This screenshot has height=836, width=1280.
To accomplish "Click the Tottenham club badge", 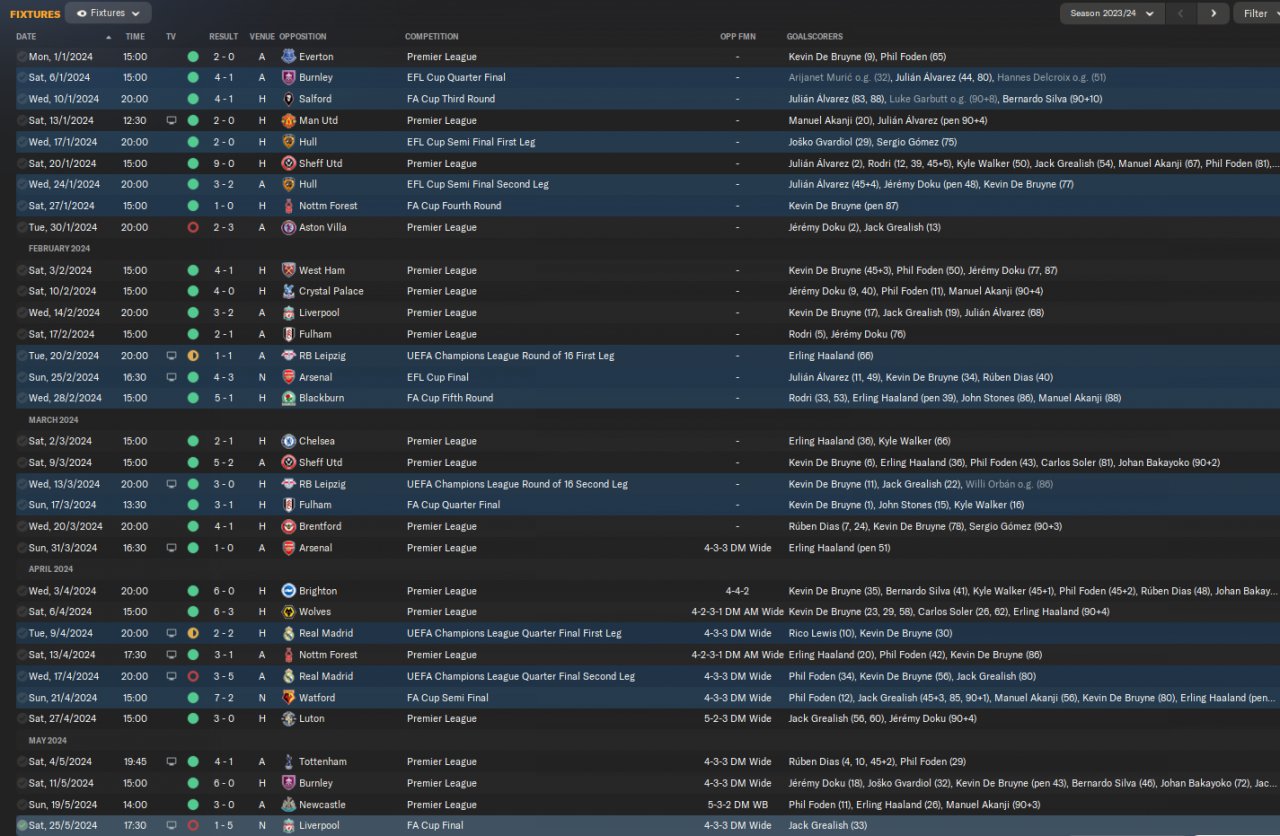I will point(289,762).
